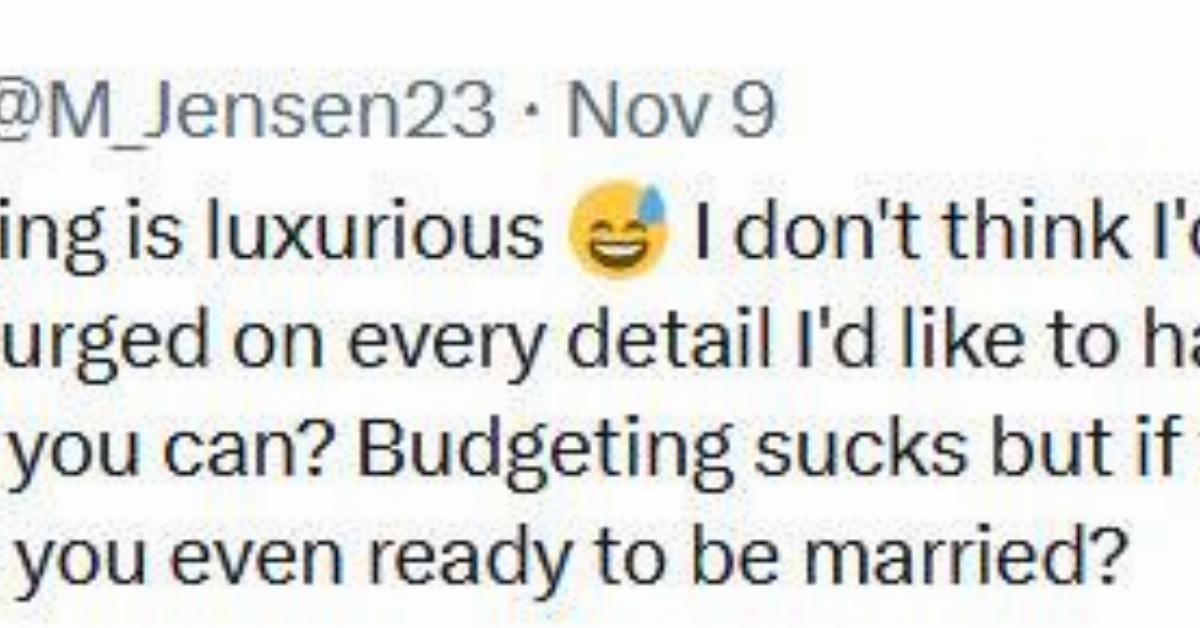
Task: Open the Nov 9 timestamp link
Action: (670, 111)
